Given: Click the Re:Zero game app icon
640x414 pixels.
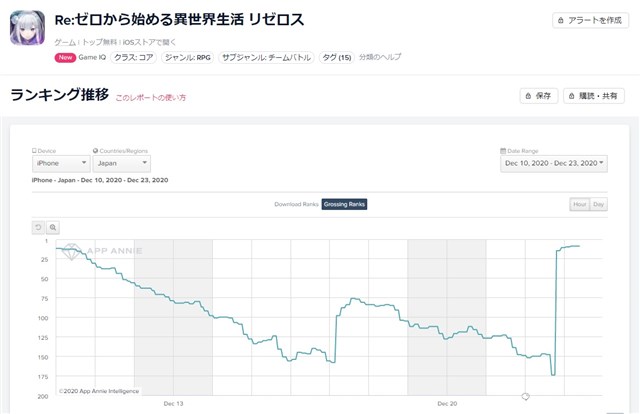Looking at the screenshot, I should pos(27,28).
